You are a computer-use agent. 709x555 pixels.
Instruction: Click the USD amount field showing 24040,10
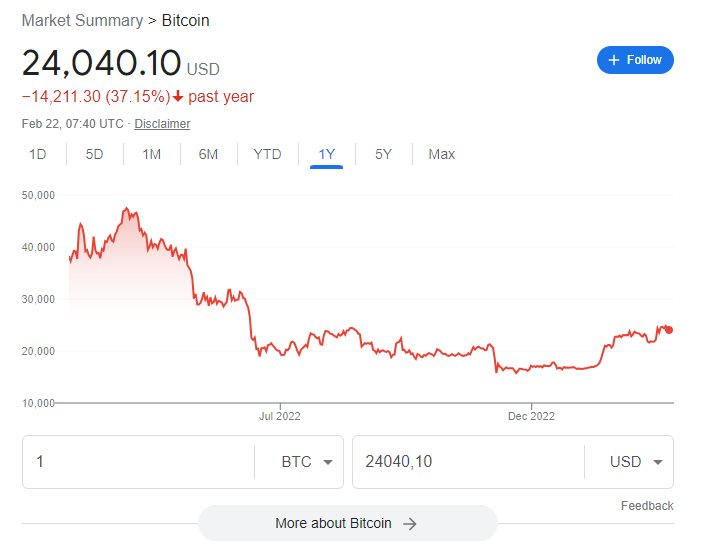coord(465,462)
